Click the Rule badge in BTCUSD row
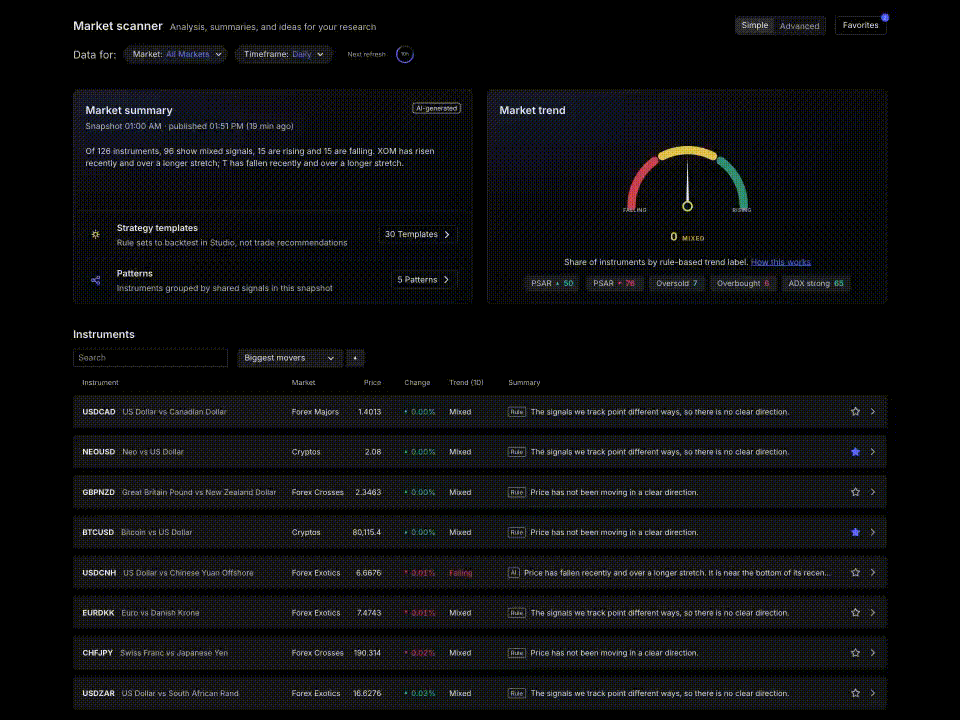Screen dimensions: 960x720 coord(517,533)
